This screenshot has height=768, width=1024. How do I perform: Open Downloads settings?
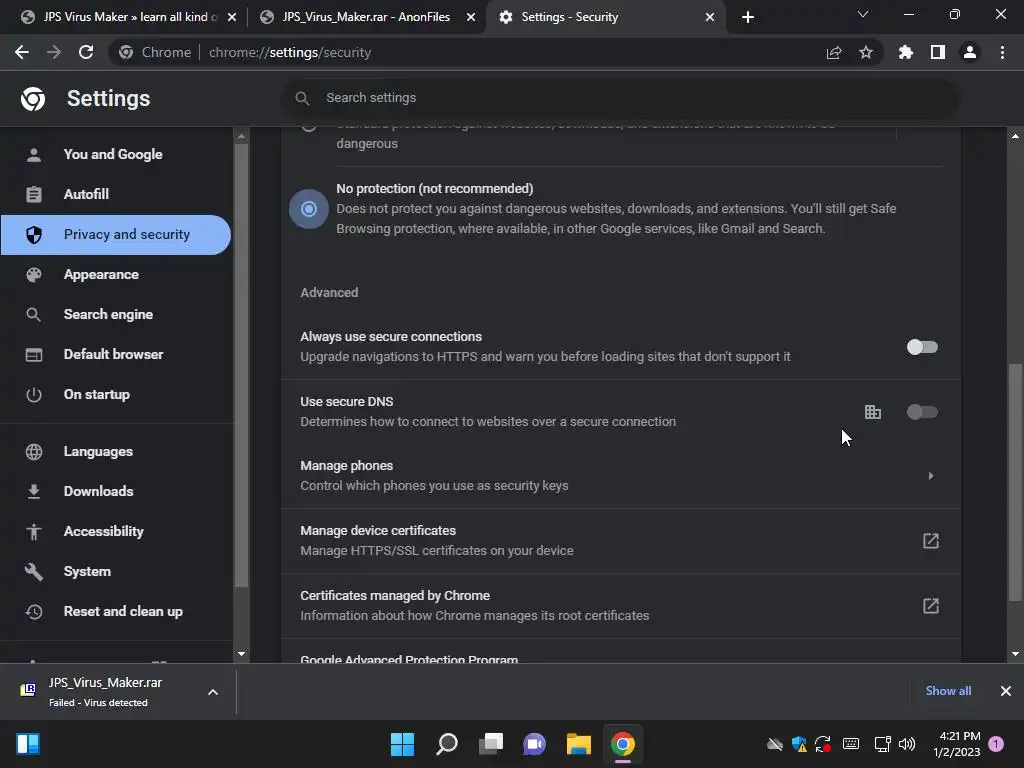[116, 491]
